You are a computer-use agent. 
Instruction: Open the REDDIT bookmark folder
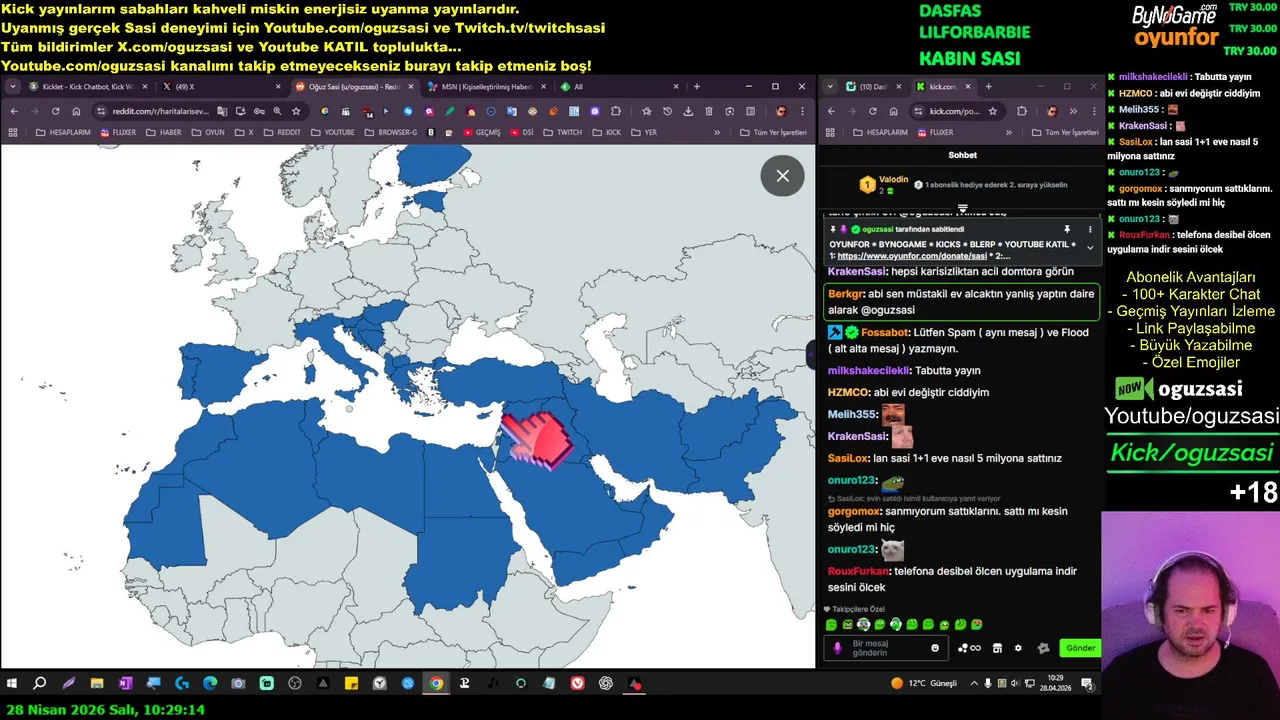[x=282, y=132]
